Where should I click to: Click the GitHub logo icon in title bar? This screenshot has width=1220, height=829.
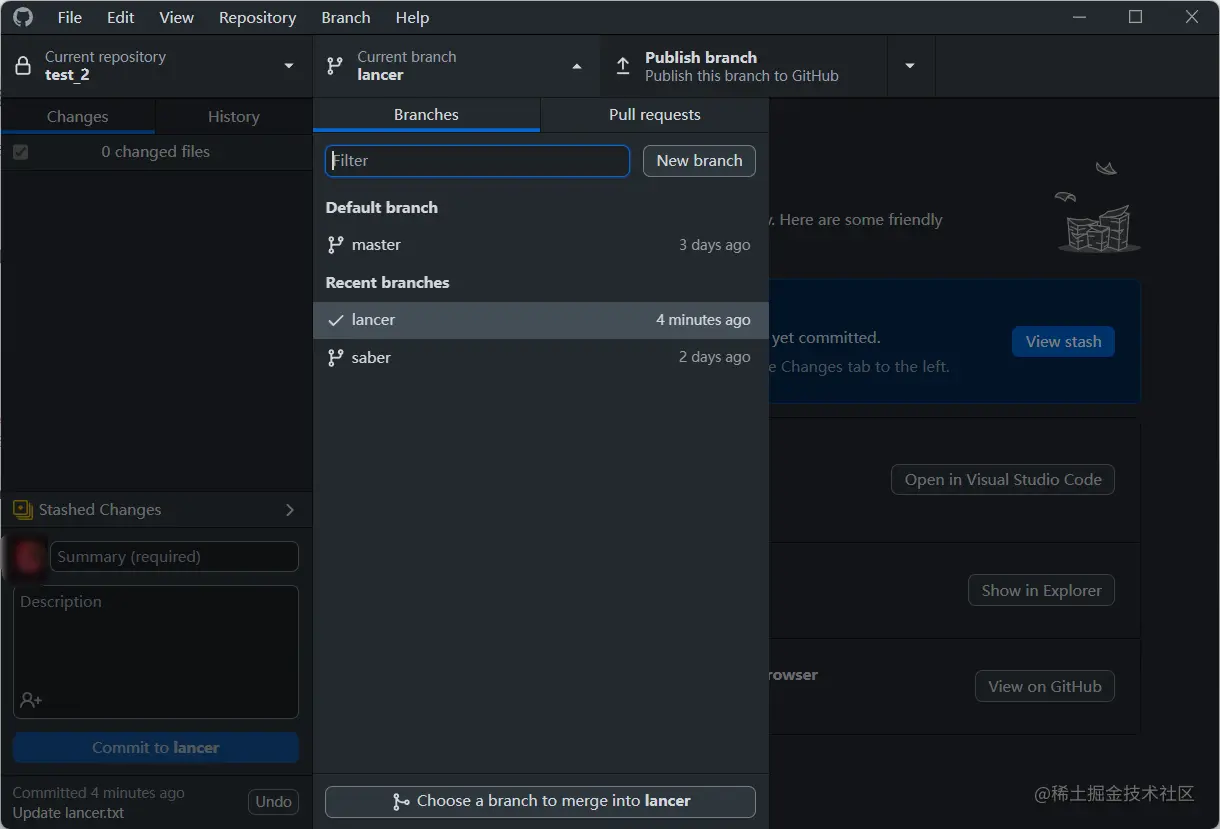pyautogui.click(x=22, y=17)
